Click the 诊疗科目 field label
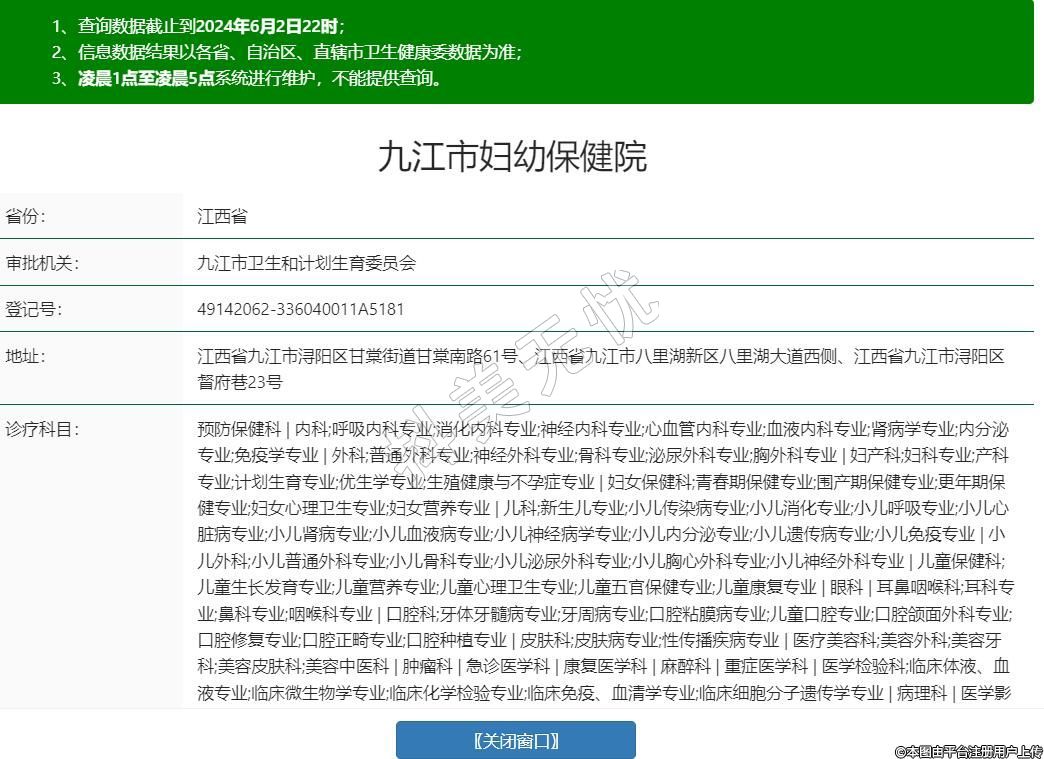 pyautogui.click(x=42, y=429)
